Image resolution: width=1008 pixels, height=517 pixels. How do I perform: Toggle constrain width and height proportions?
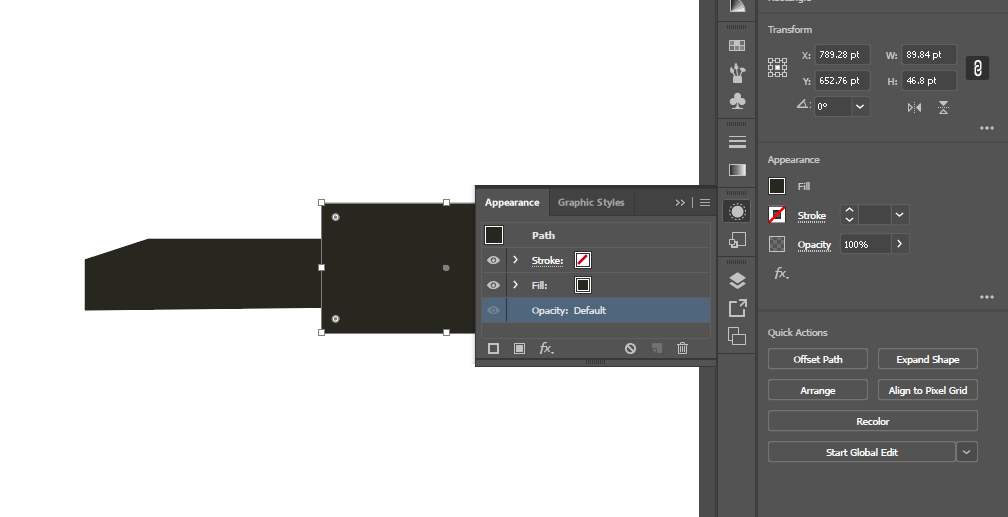click(977, 68)
